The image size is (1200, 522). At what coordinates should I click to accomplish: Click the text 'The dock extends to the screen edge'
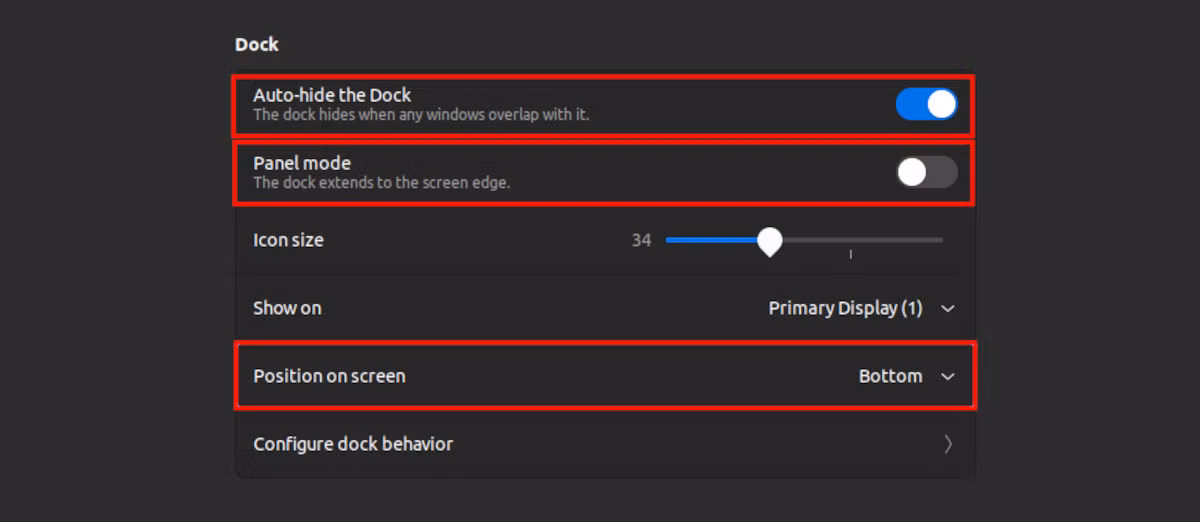click(x=381, y=183)
